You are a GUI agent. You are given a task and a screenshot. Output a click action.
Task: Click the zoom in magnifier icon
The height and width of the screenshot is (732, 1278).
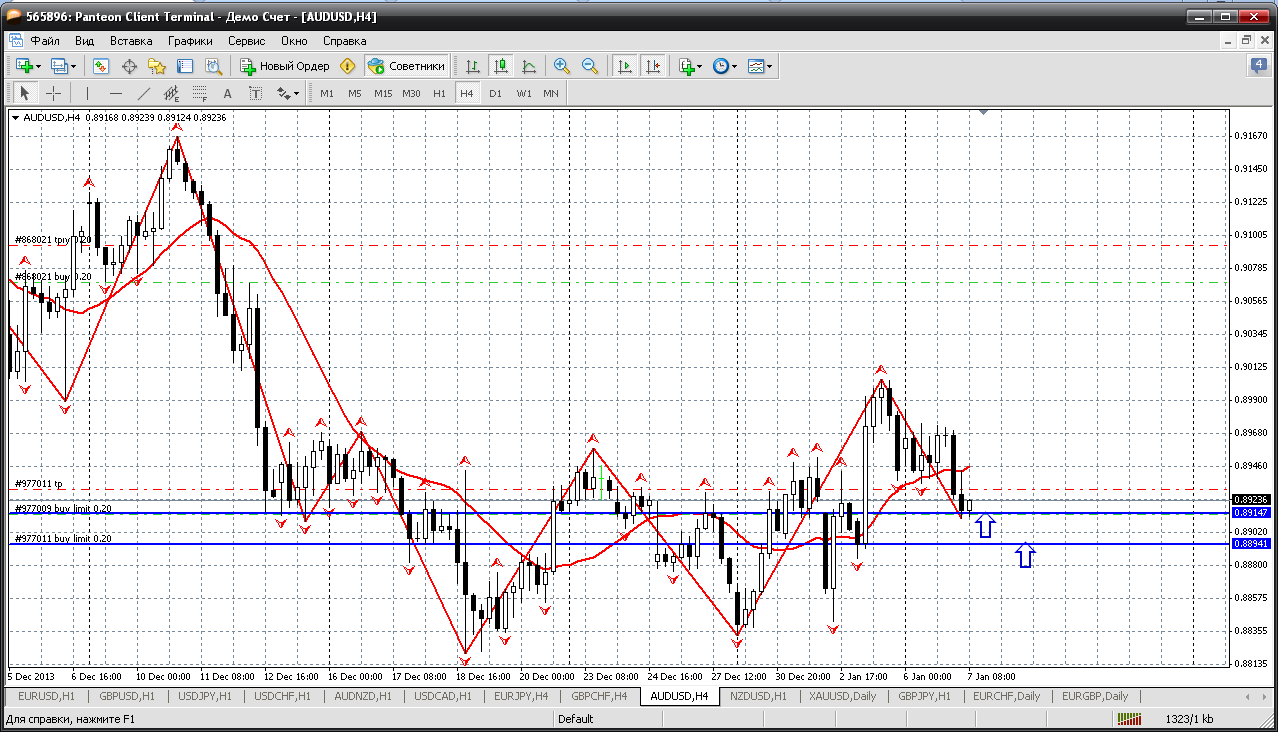562,66
